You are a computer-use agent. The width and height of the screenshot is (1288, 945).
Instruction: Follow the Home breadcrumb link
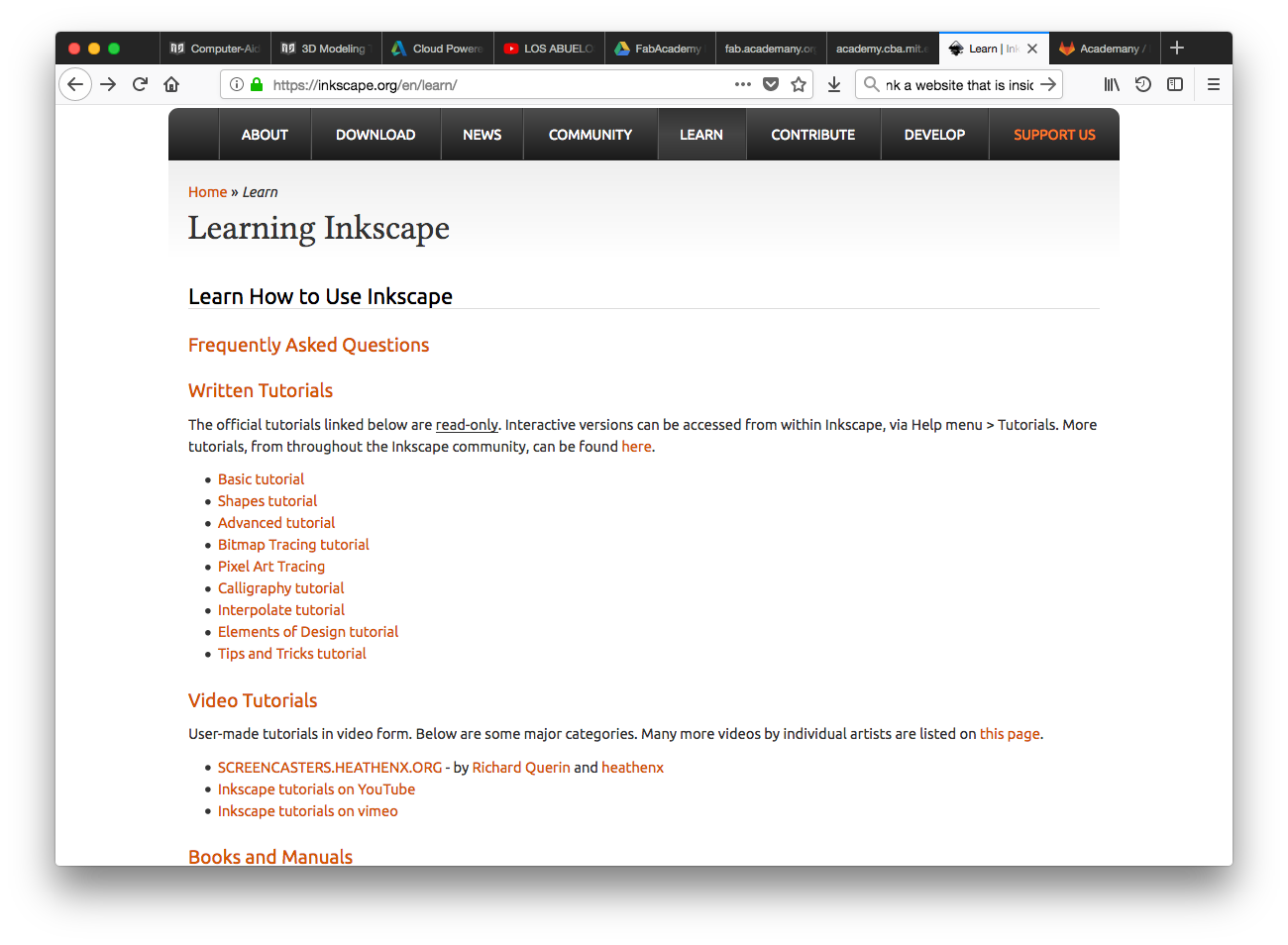(208, 192)
